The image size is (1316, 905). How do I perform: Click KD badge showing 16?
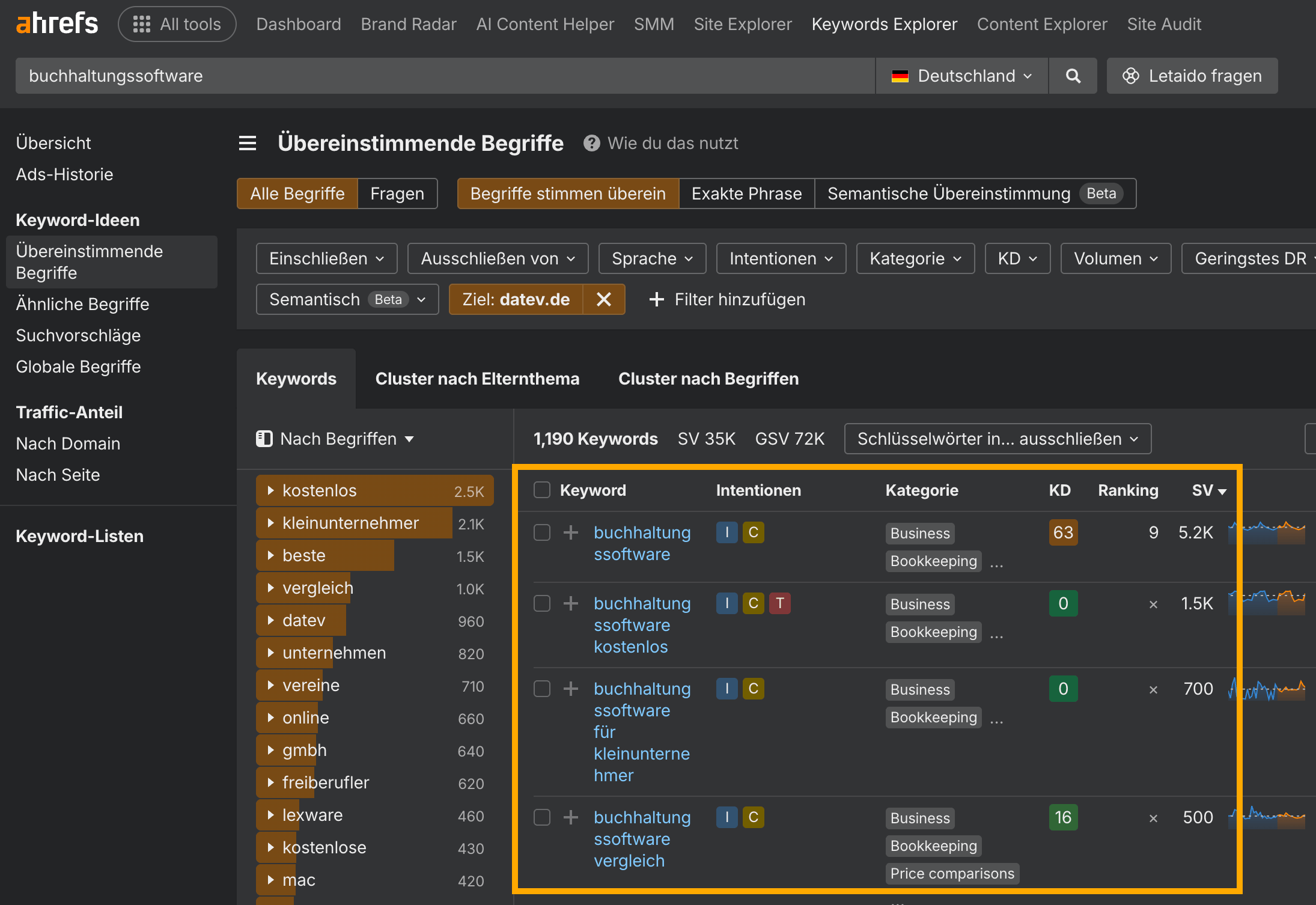[x=1063, y=817]
